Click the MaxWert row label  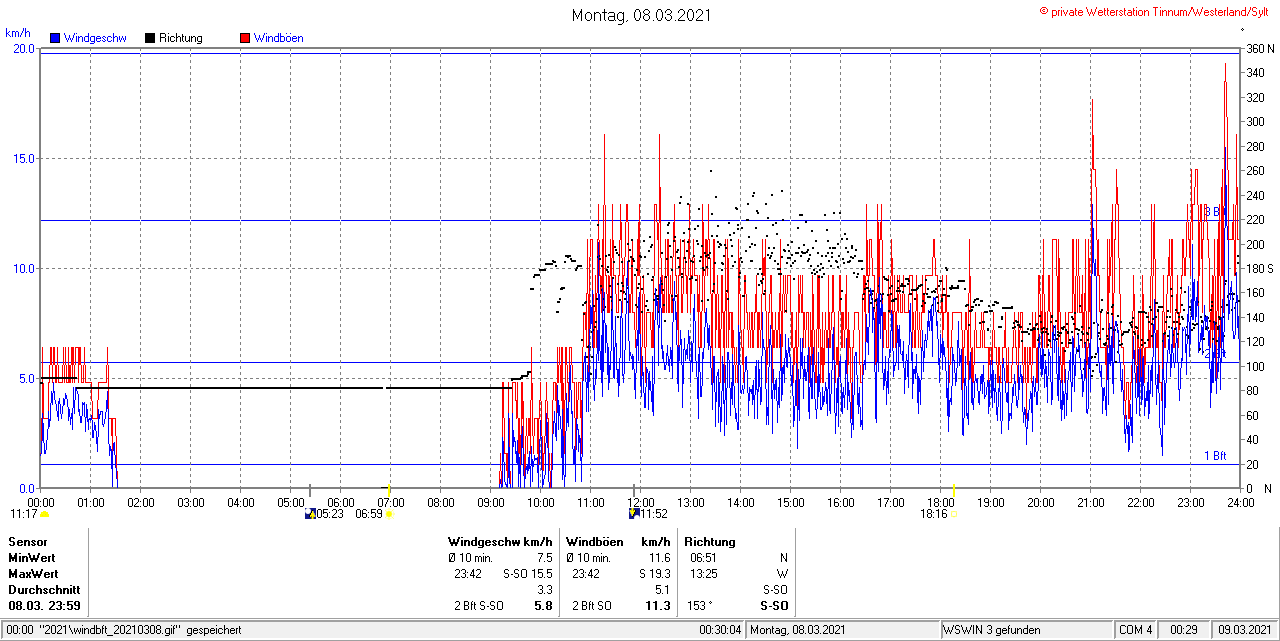[x=34, y=574]
